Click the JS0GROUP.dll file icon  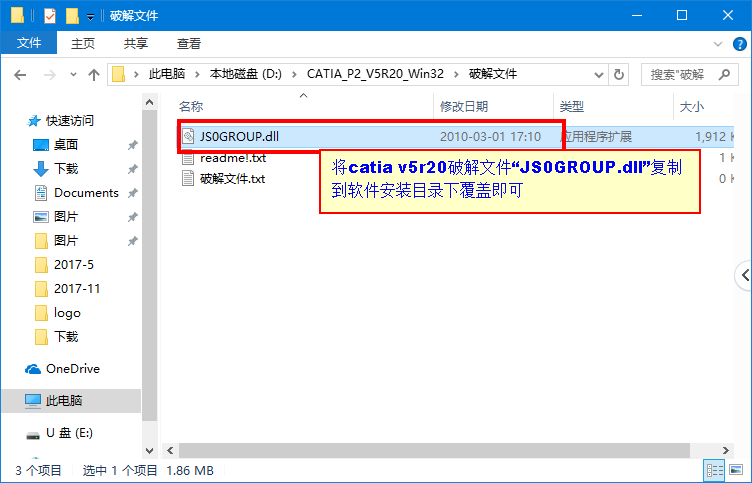click(x=188, y=137)
